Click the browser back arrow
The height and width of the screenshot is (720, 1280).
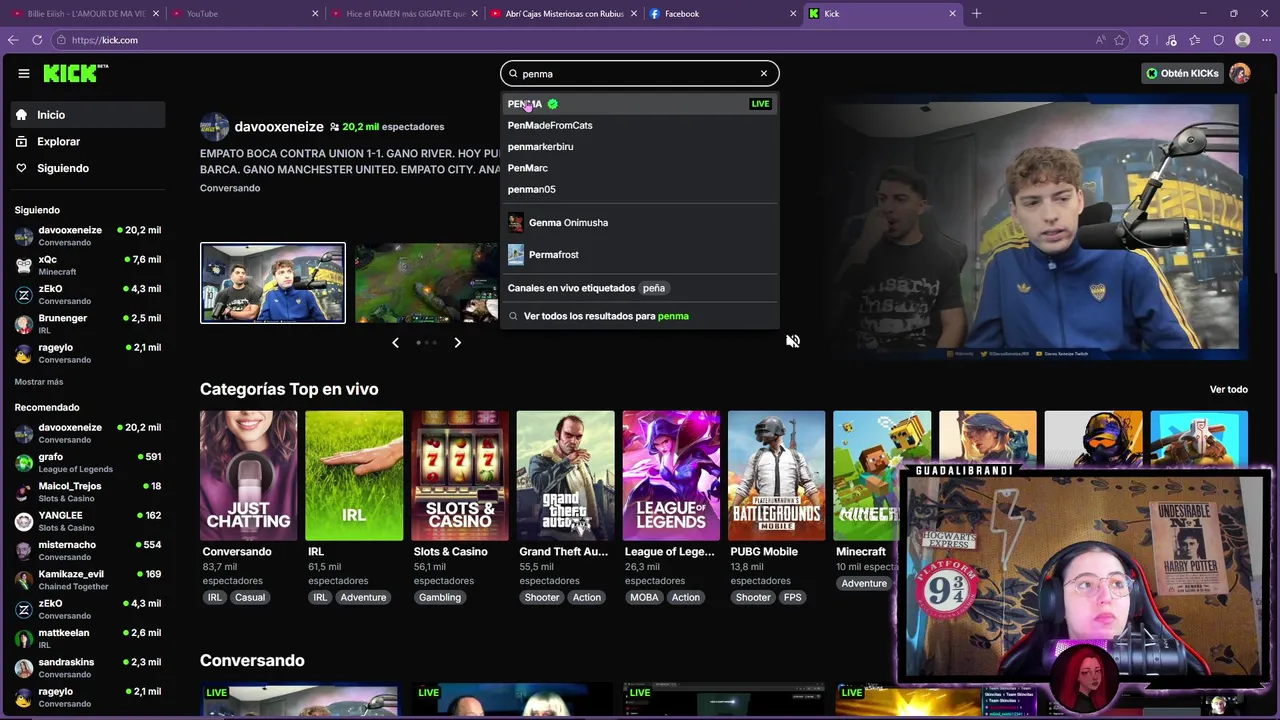13,40
